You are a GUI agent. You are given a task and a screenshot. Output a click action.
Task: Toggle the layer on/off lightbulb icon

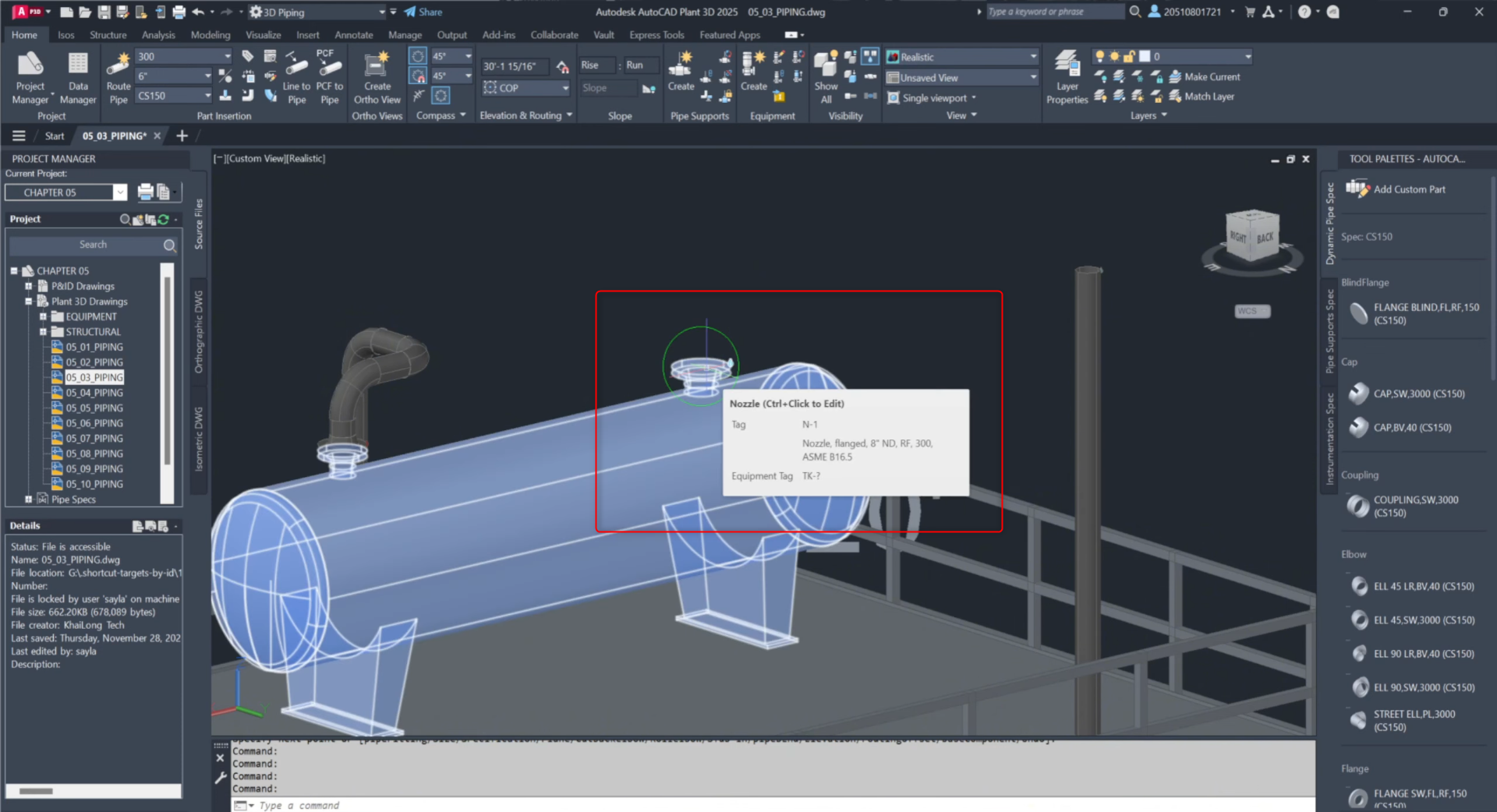pyautogui.click(x=1099, y=56)
